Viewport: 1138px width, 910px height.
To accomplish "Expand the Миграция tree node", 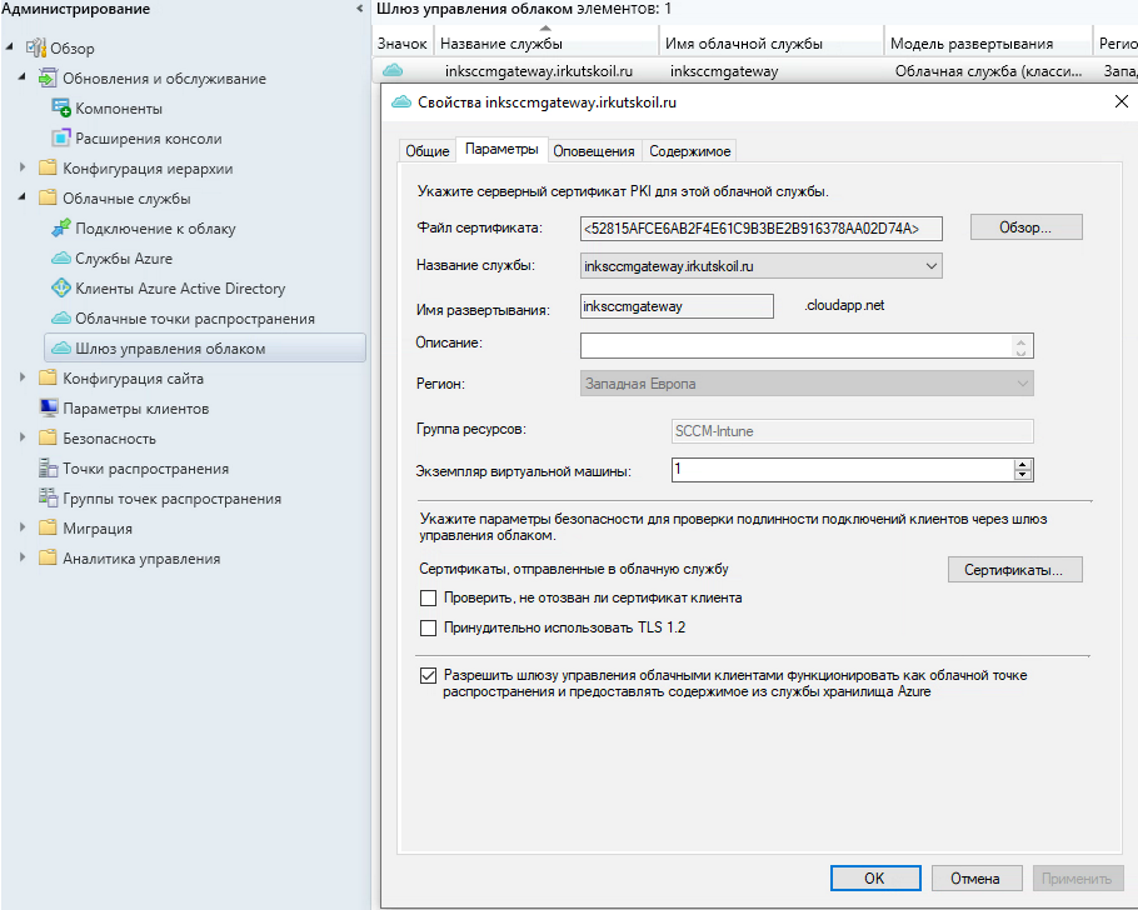I will 22,528.
